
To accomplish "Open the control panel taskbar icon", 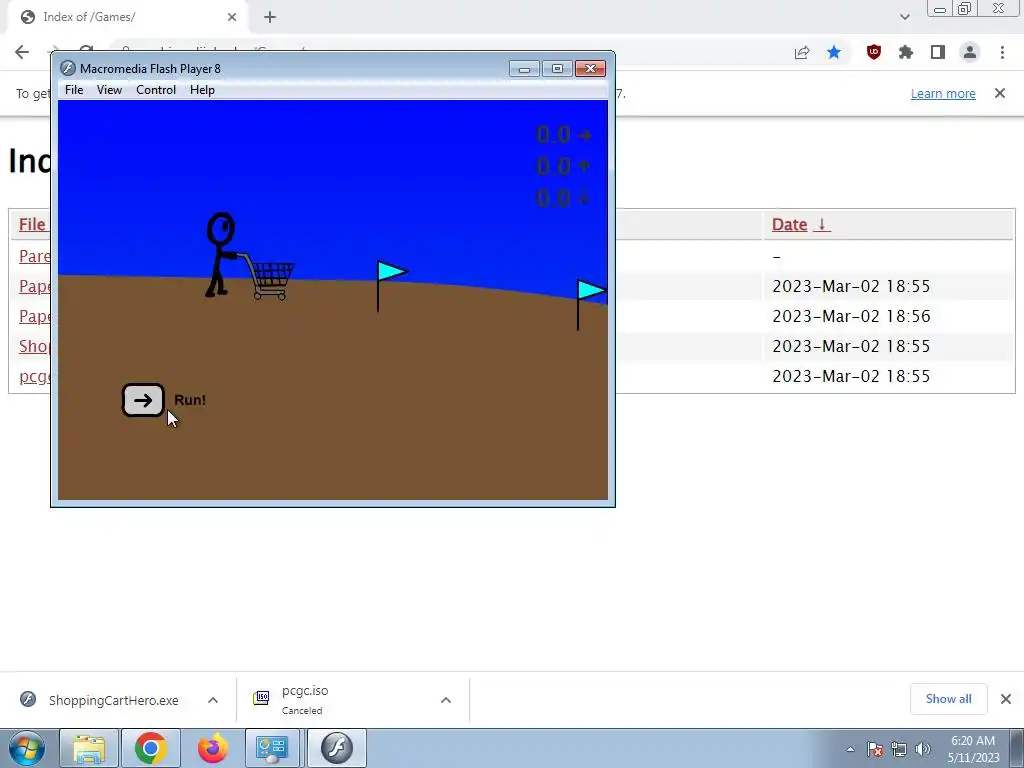I will coord(272,748).
